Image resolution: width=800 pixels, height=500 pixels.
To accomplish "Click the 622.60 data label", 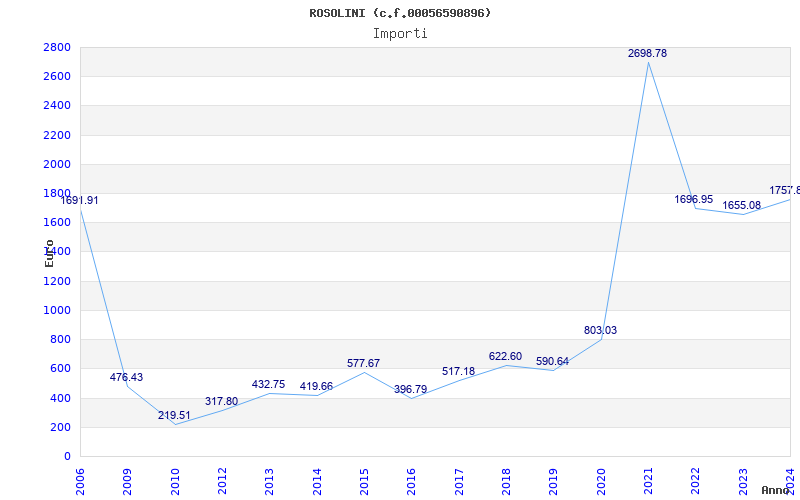I will point(505,356).
